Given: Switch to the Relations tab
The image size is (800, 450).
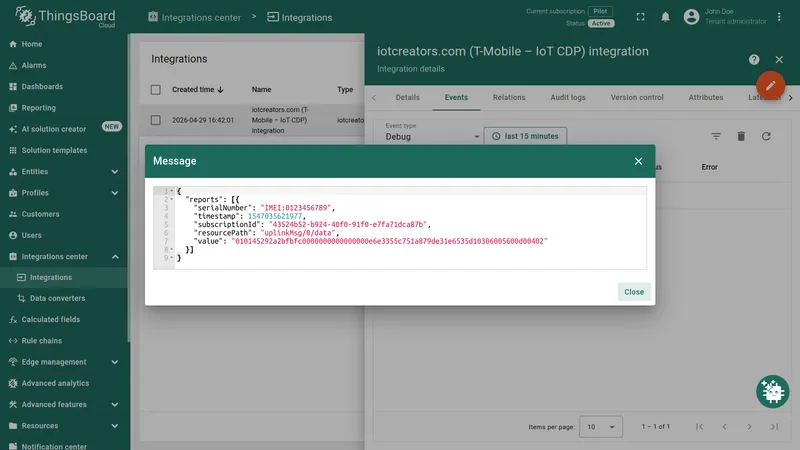Looking at the screenshot, I should [x=509, y=97].
